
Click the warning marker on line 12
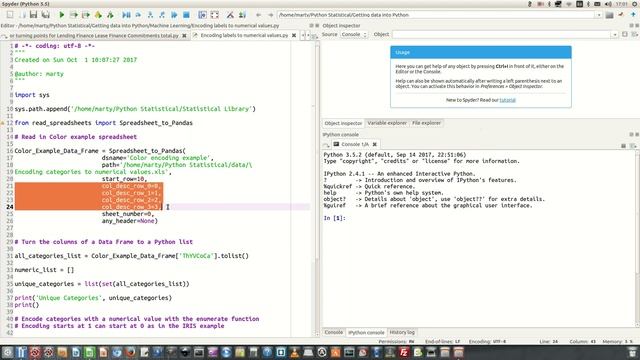tap(2, 123)
